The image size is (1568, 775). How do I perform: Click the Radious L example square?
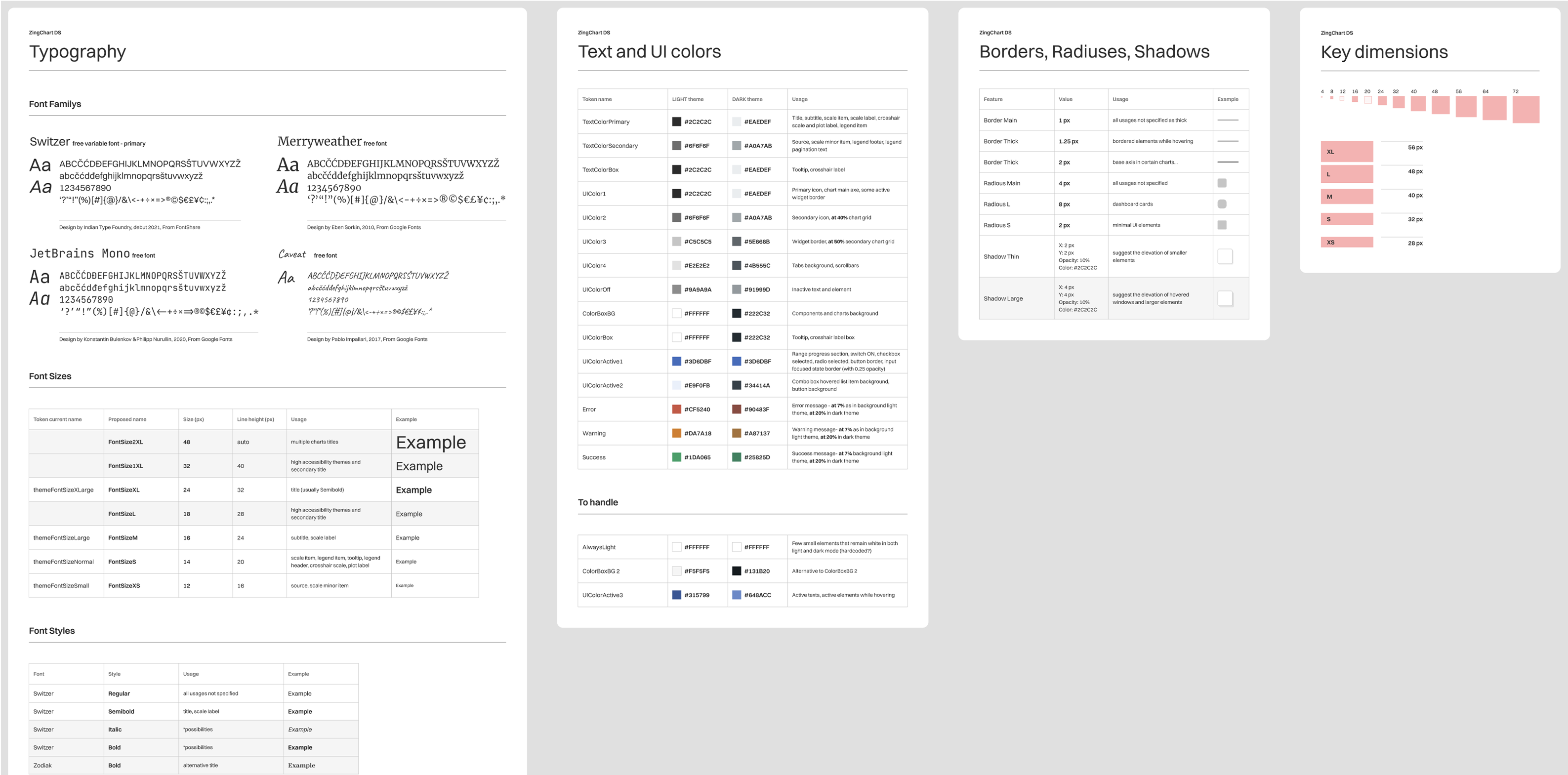[x=1222, y=204]
